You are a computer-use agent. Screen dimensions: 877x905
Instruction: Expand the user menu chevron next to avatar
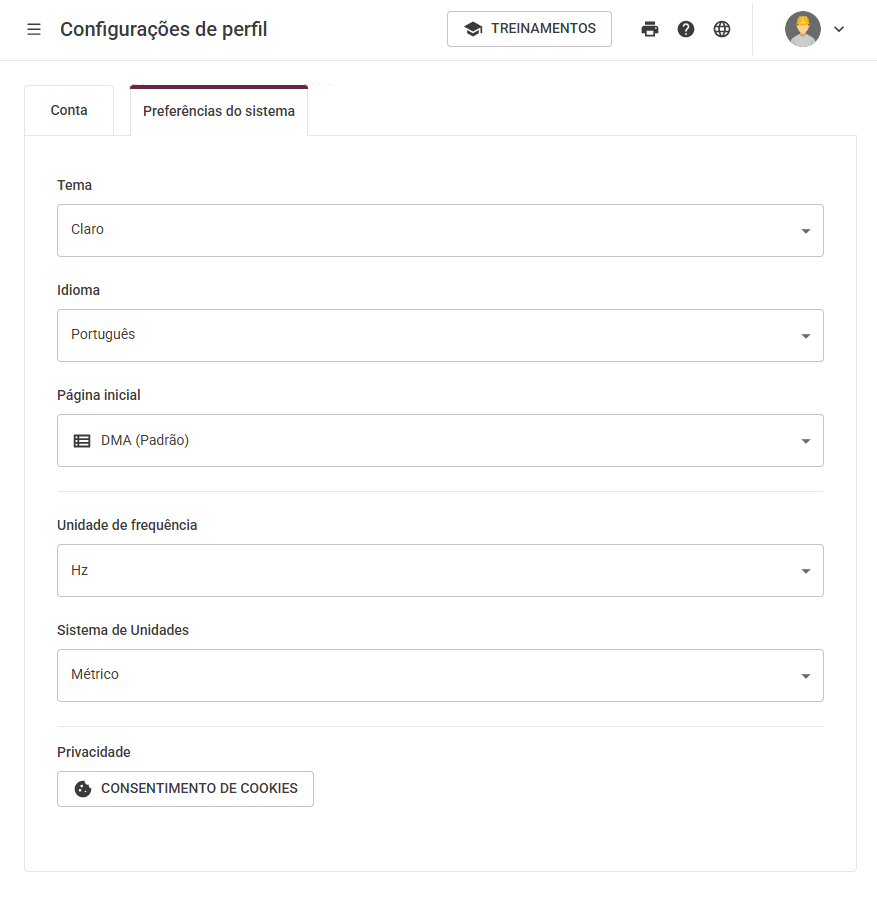839,29
